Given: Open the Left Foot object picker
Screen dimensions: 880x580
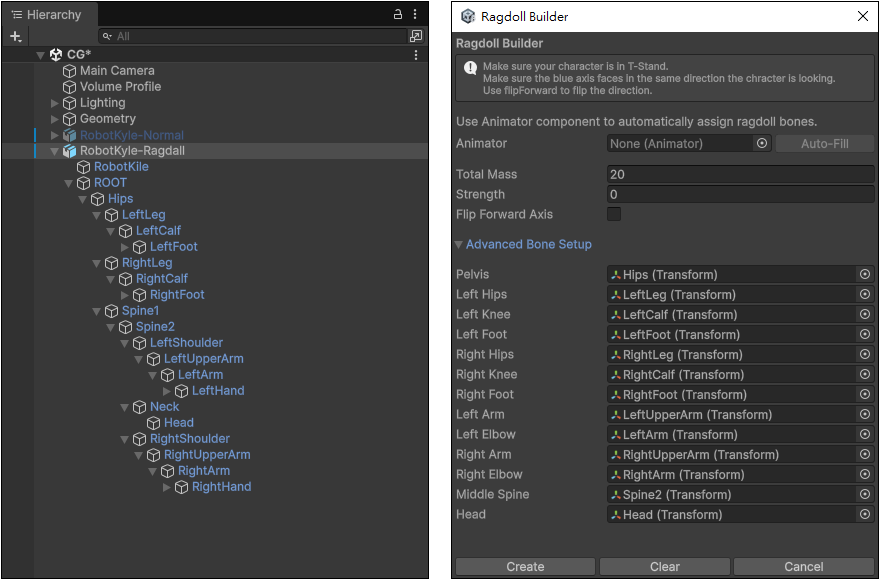Looking at the screenshot, I should pos(865,335).
